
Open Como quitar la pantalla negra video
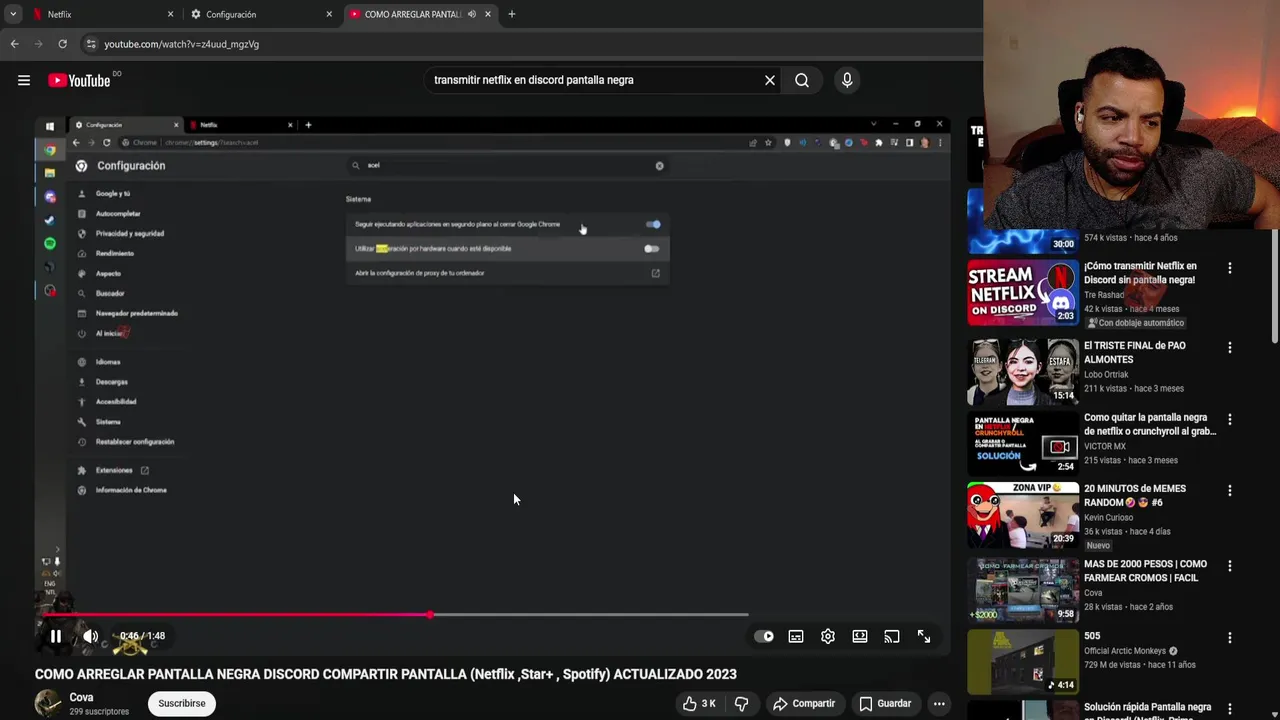pos(1150,424)
